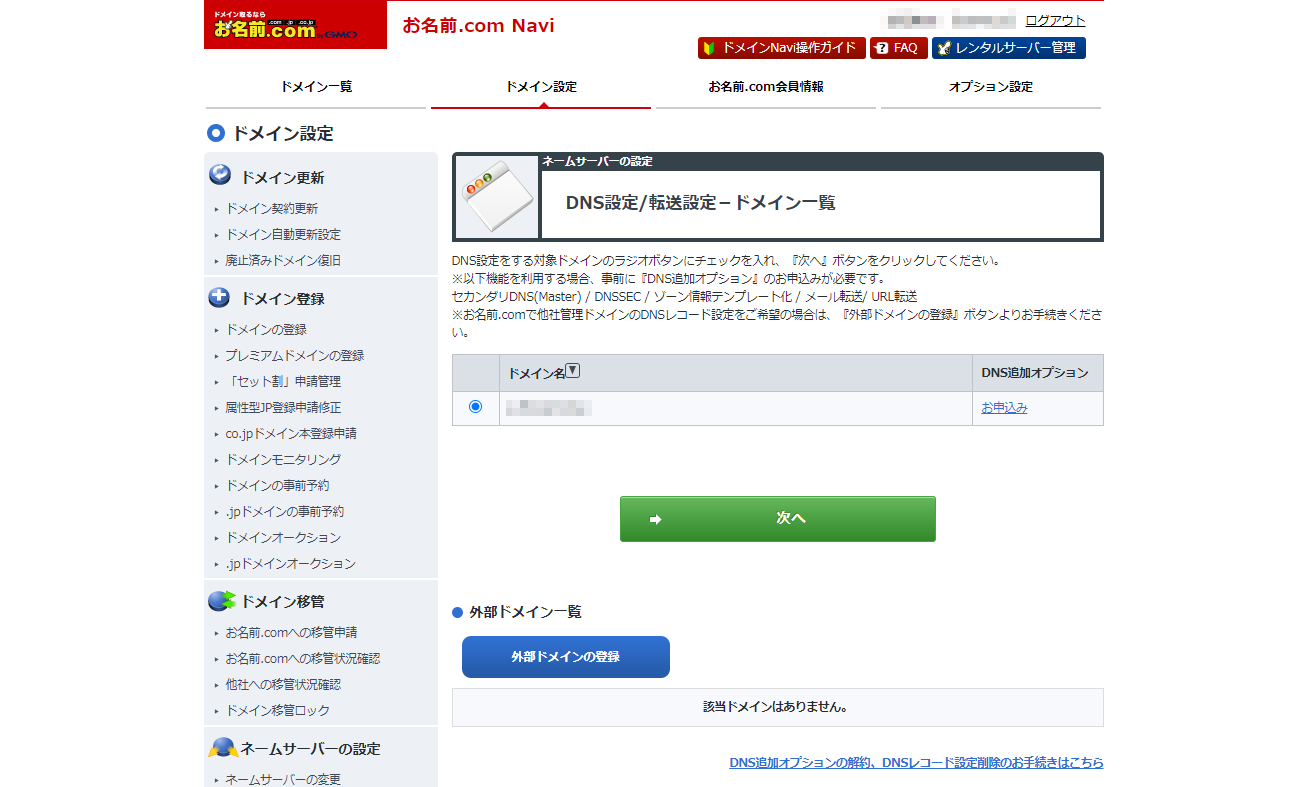Click the ドメイン移管 transfer icon
The width and height of the screenshot is (1307, 787).
[x=221, y=601]
